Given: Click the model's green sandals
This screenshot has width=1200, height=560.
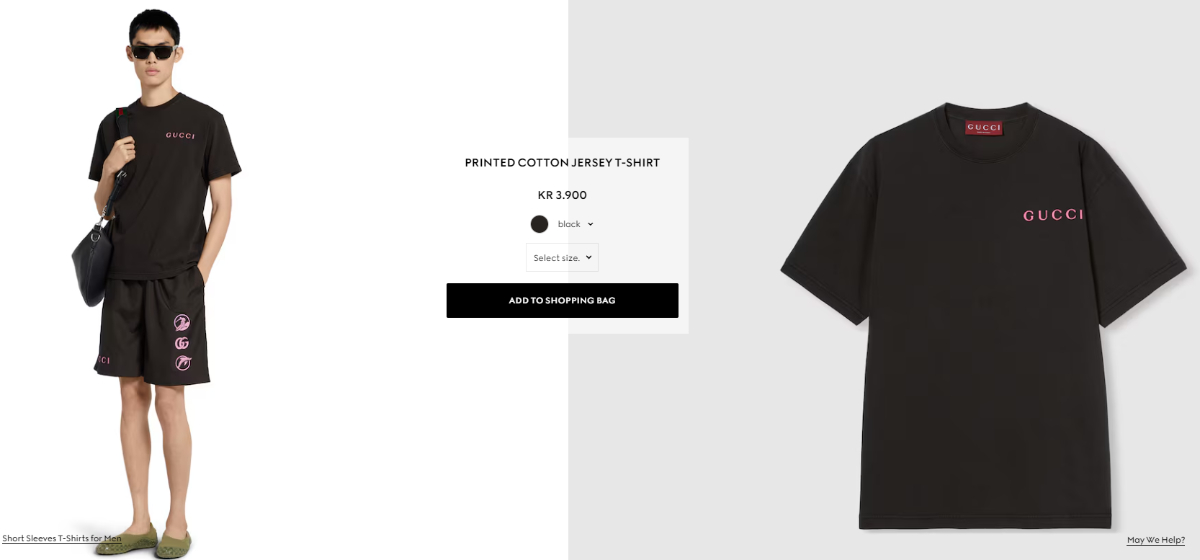Looking at the screenshot, I should [x=153, y=541].
